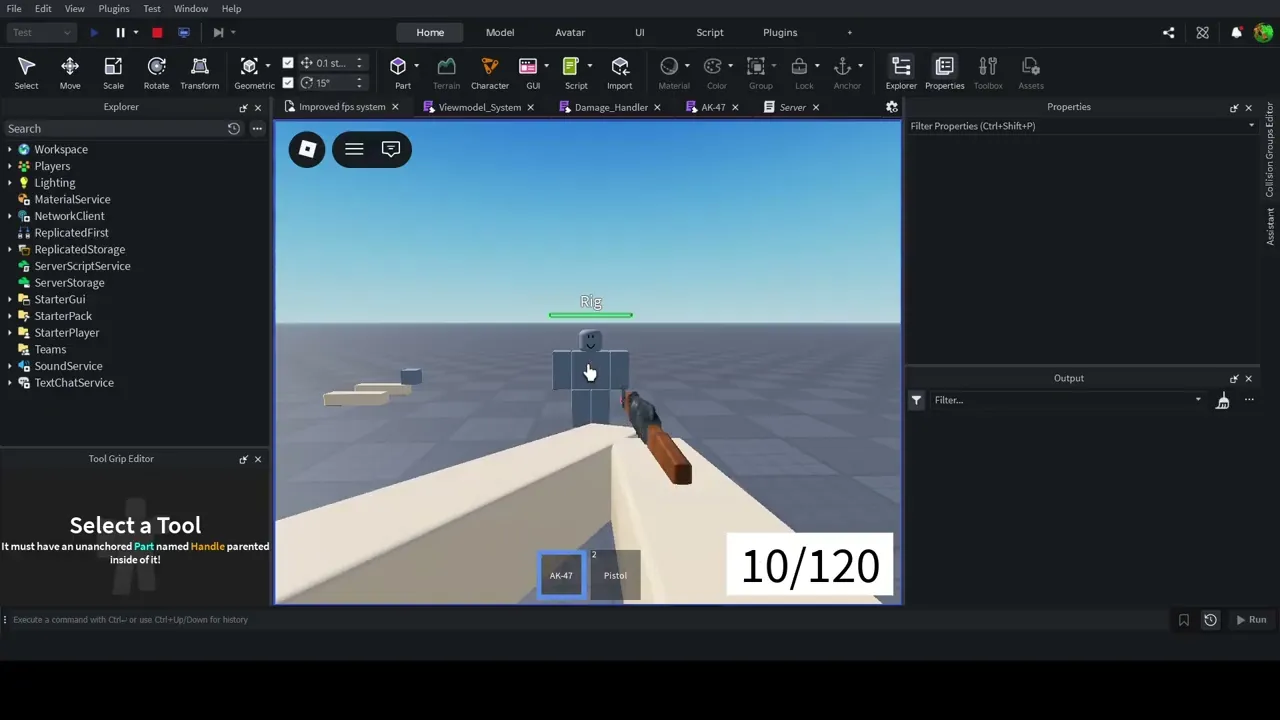Open the Plugins menu in menu bar

tap(113, 8)
